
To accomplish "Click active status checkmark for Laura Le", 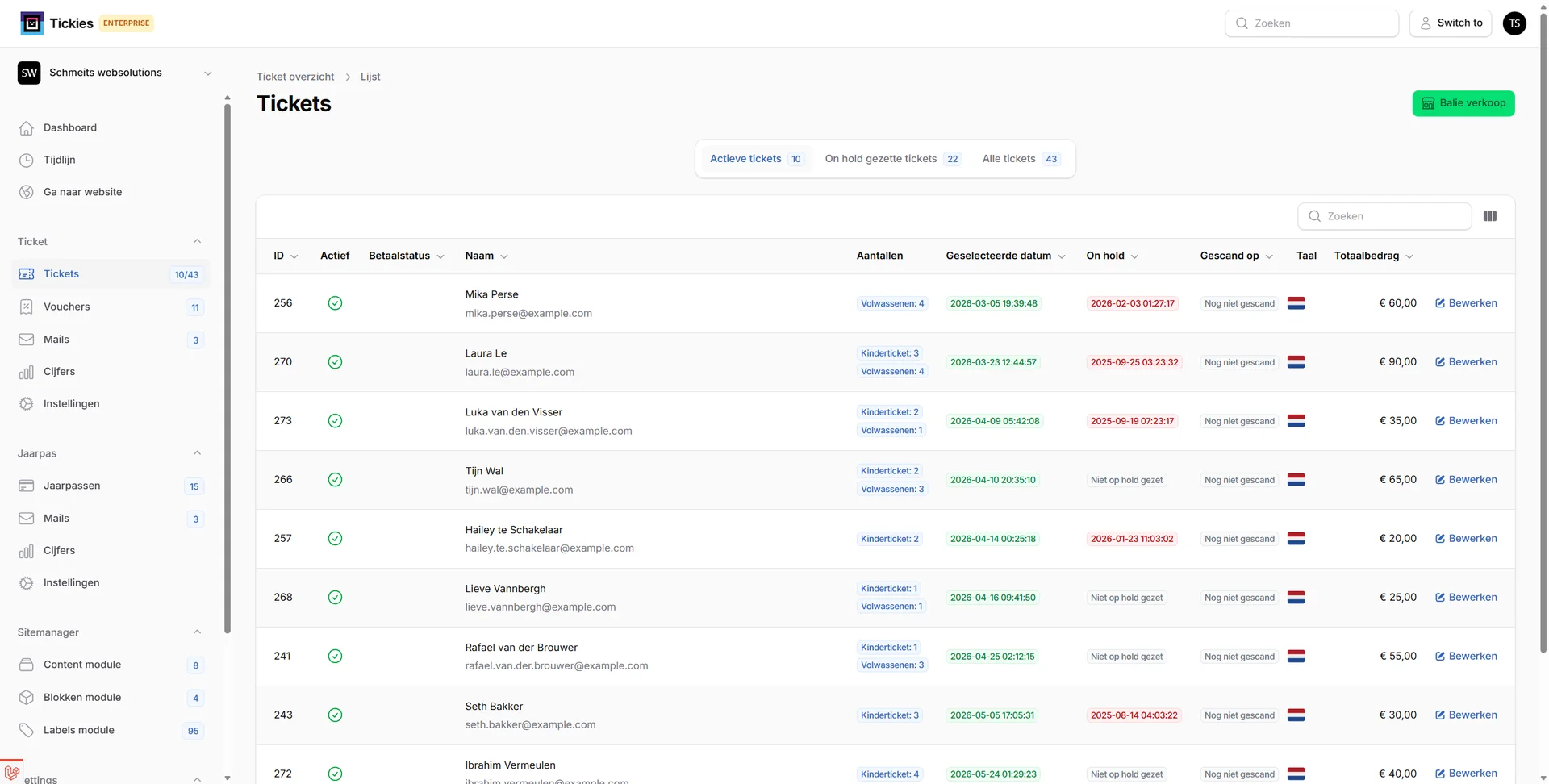I will 335,362.
